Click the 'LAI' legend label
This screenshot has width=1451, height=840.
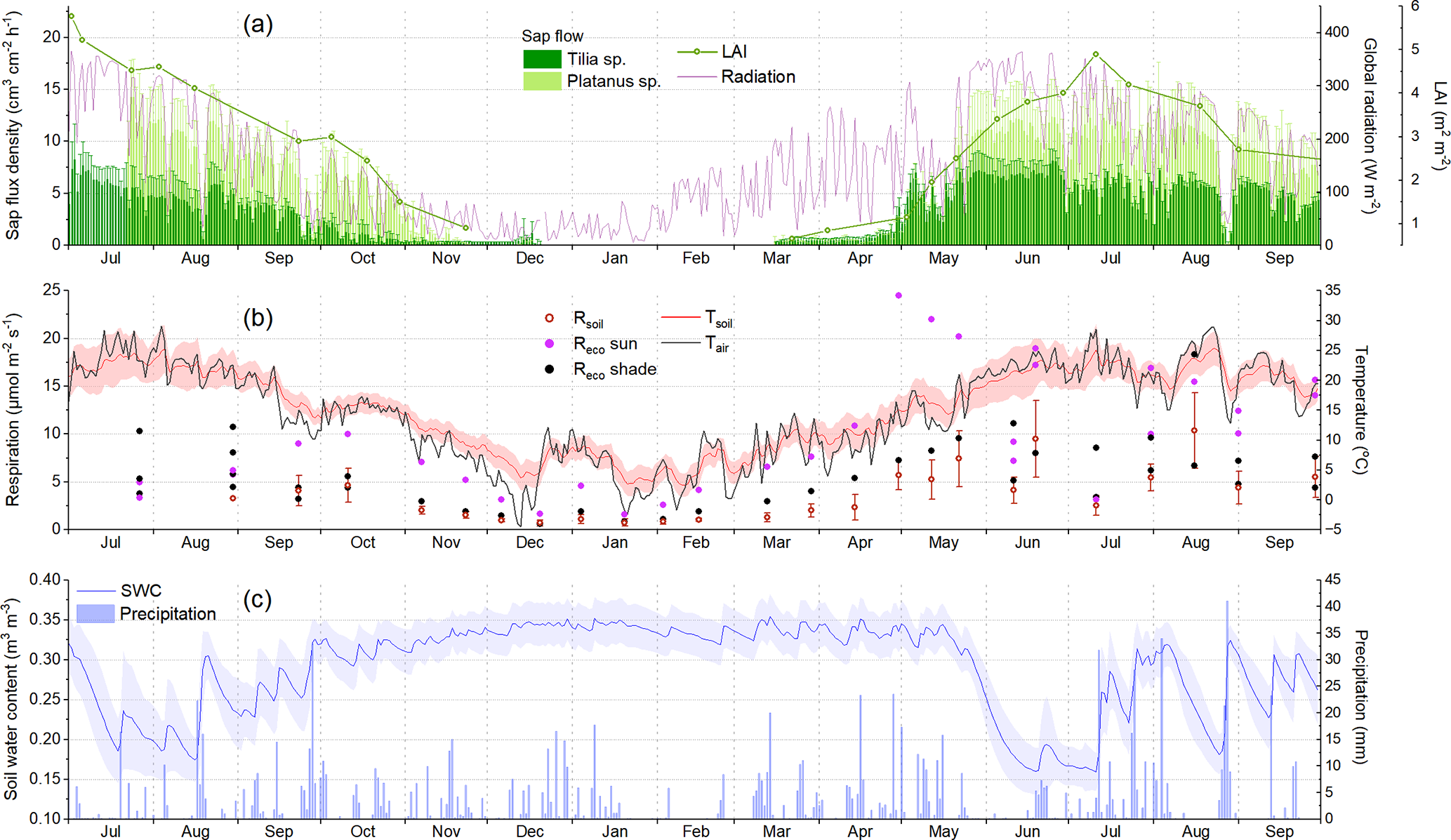pyautogui.click(x=734, y=52)
